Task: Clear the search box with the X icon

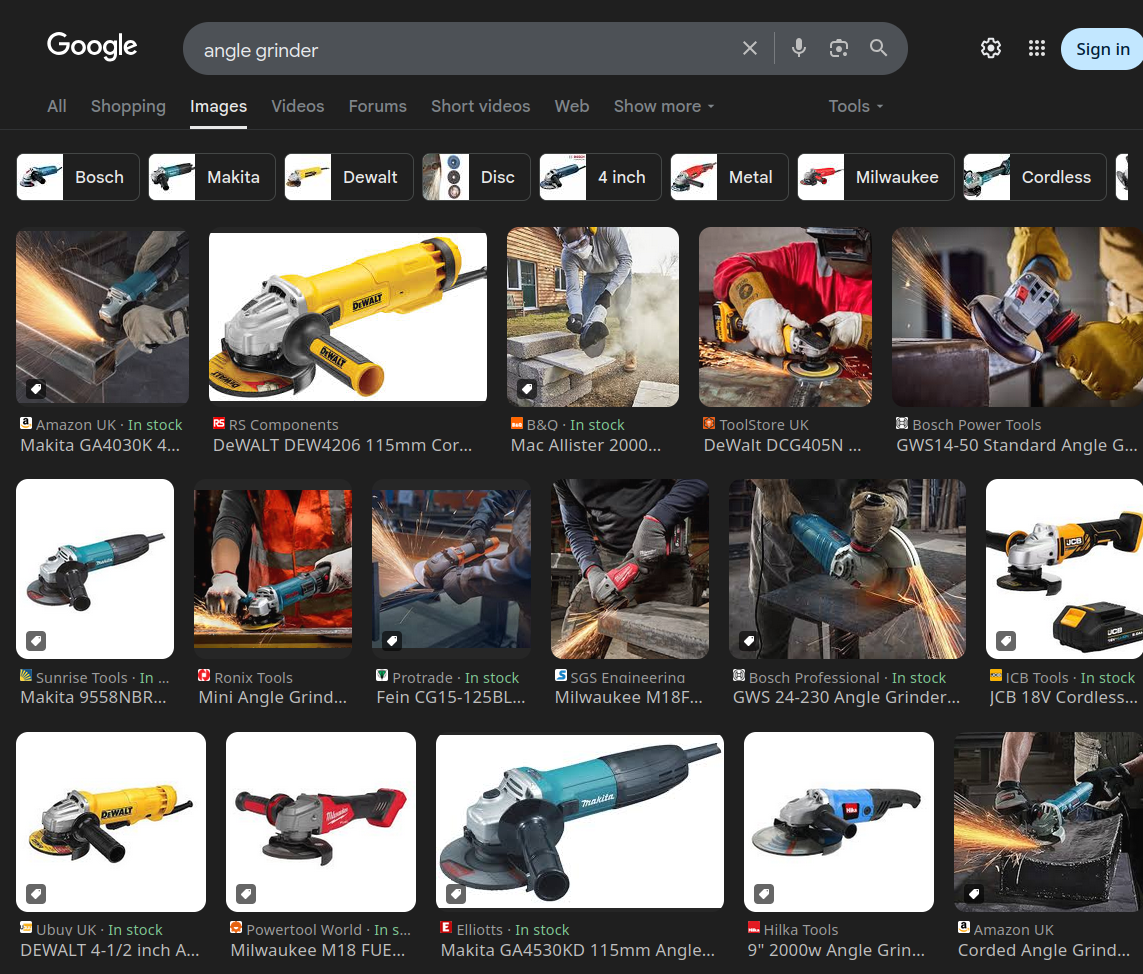Action: tap(749, 49)
